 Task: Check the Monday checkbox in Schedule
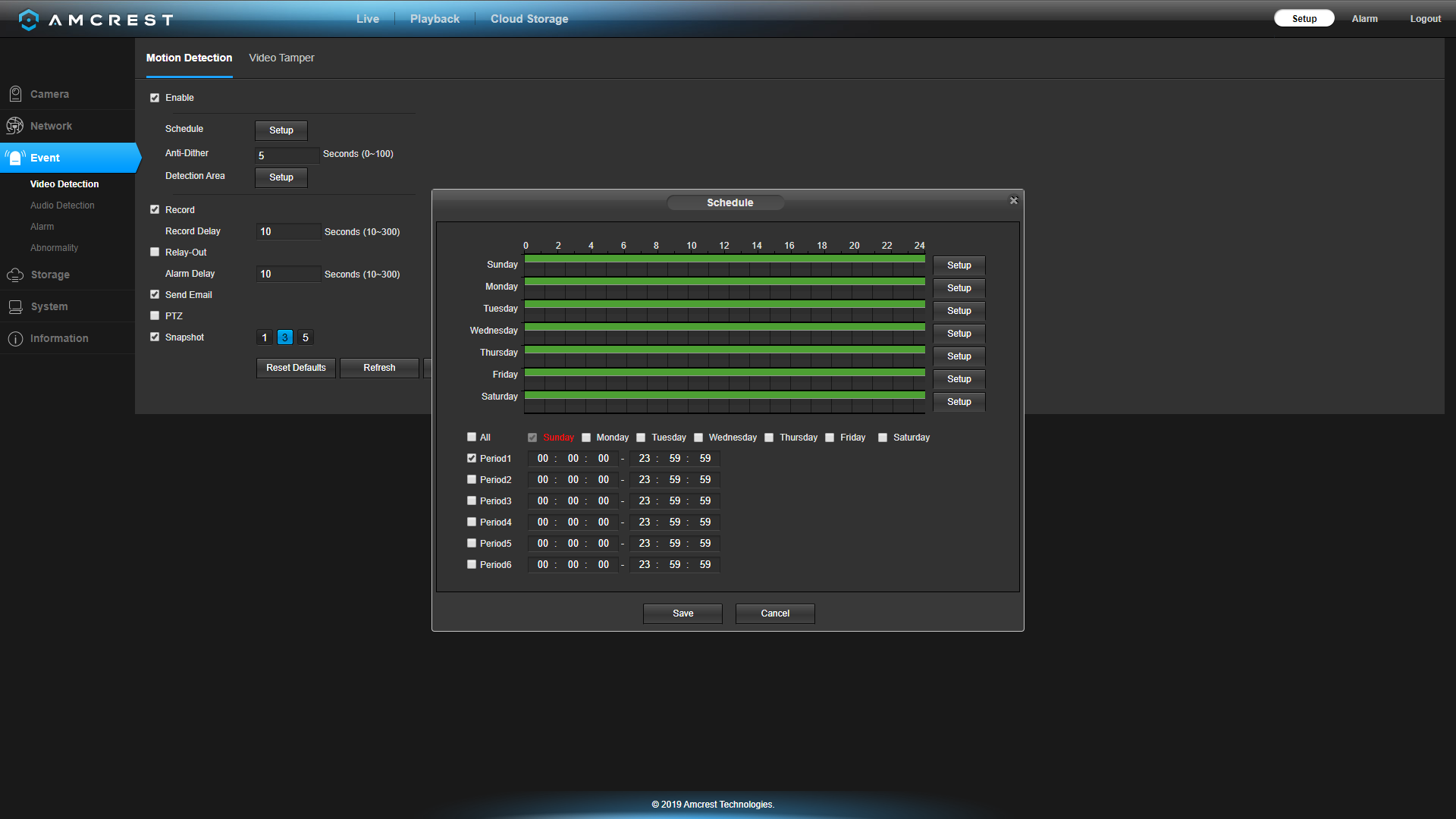(x=586, y=438)
